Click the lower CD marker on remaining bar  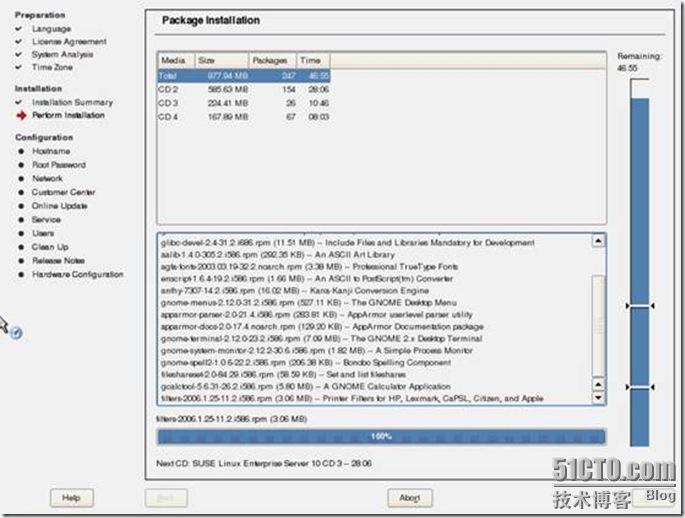(x=640, y=387)
